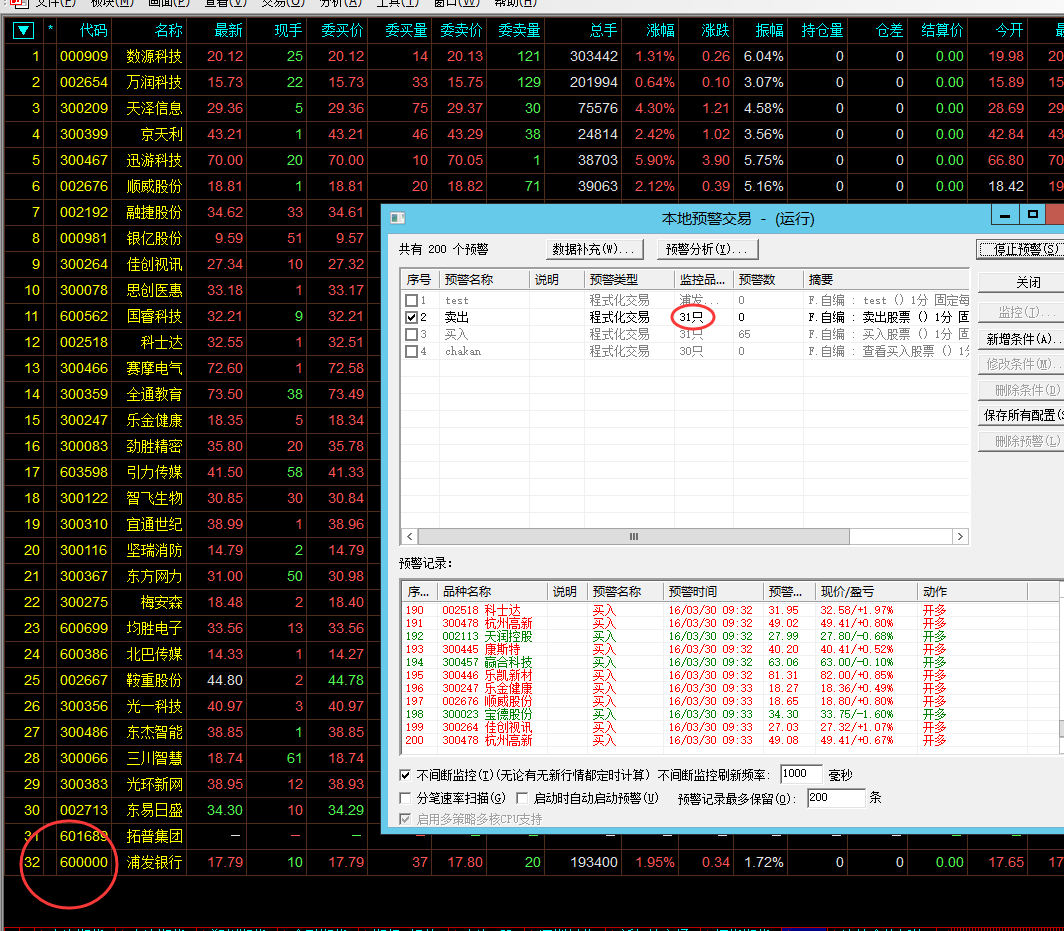The width and height of the screenshot is (1064, 931).
Task: Enable the 'test' alert checkbox
Action: pos(411,300)
